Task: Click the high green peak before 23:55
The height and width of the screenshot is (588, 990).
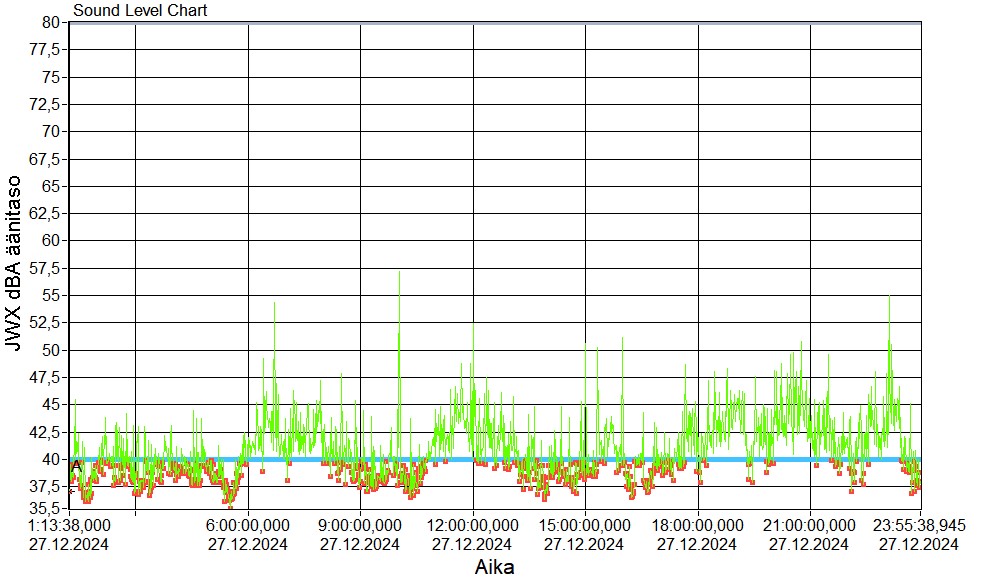Action: tap(889, 298)
